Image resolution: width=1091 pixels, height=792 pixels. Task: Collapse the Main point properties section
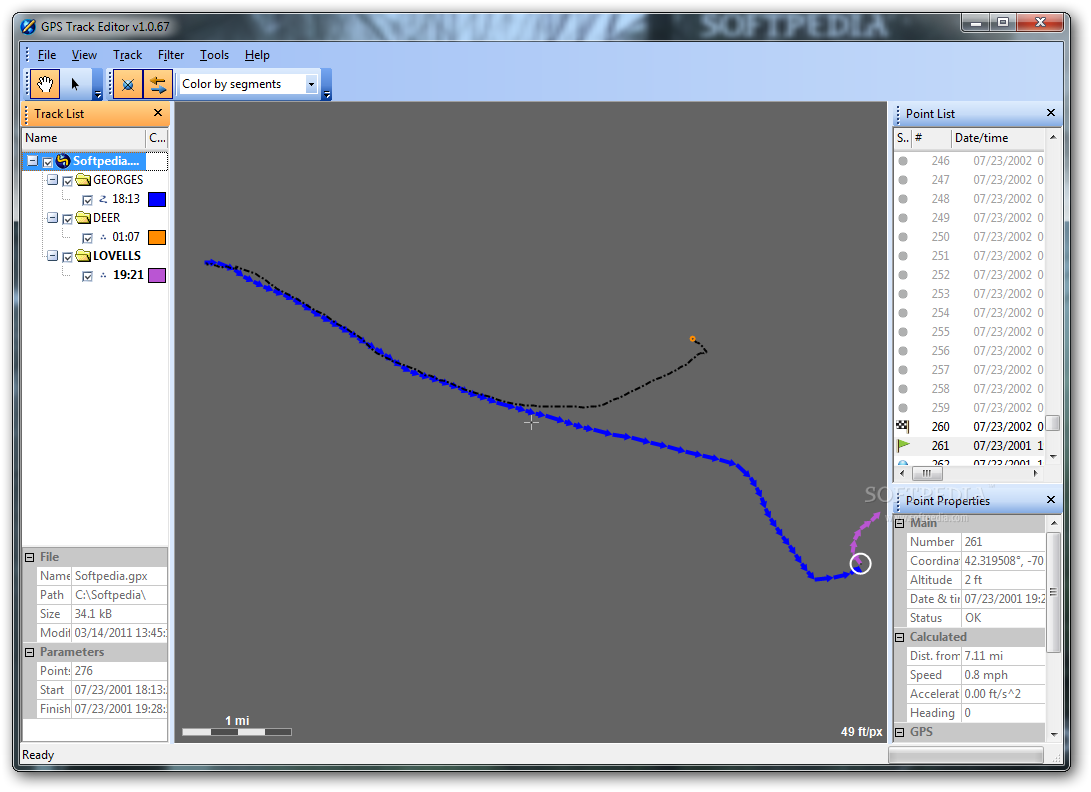(900, 523)
